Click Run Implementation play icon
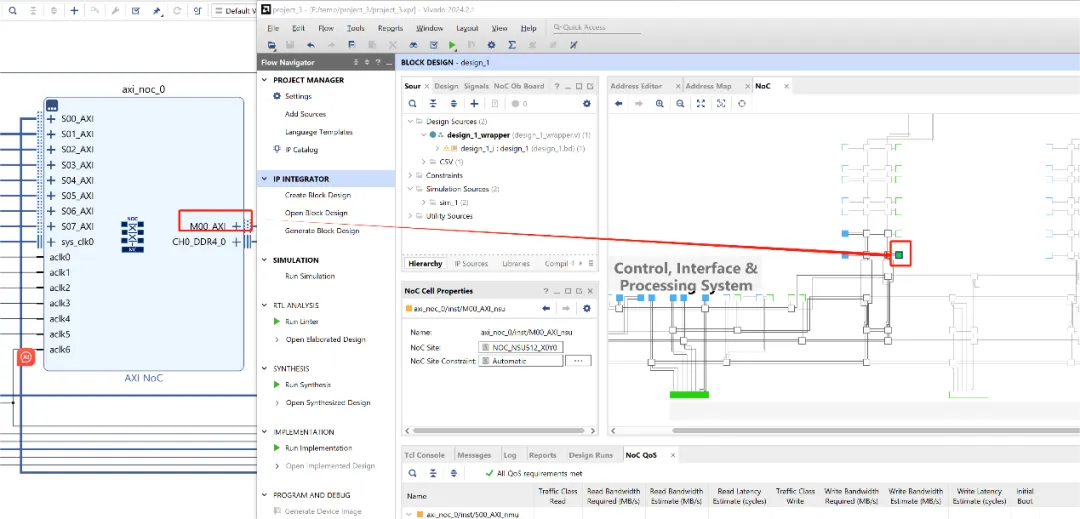Viewport: 1080px width, 519px height. coord(277,449)
